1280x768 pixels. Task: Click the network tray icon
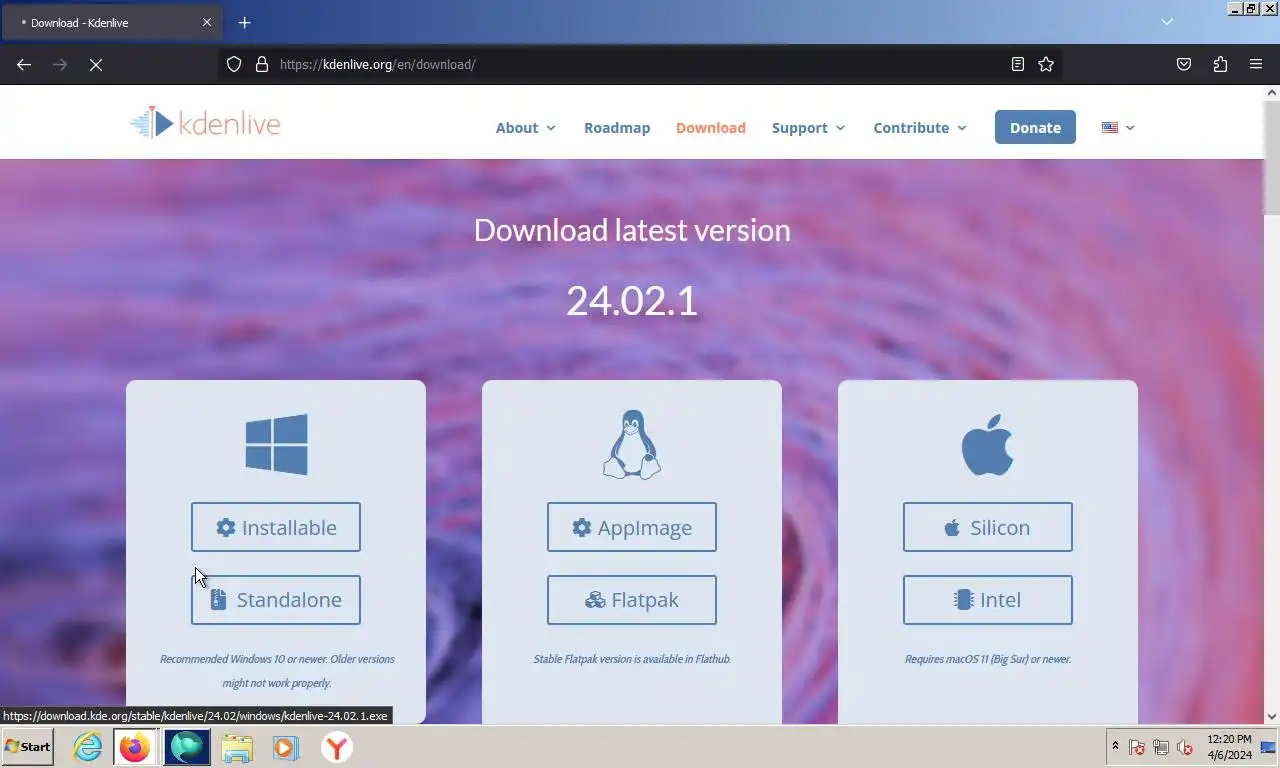1161,747
